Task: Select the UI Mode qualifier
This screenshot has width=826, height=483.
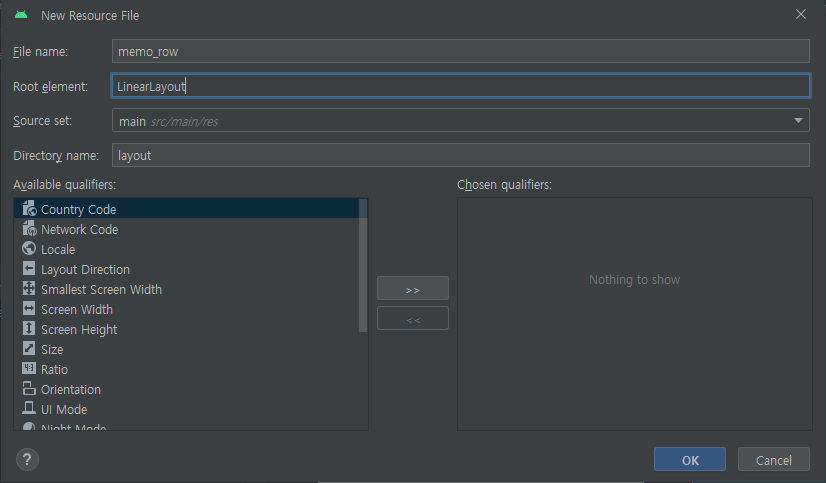Action: click(186, 409)
